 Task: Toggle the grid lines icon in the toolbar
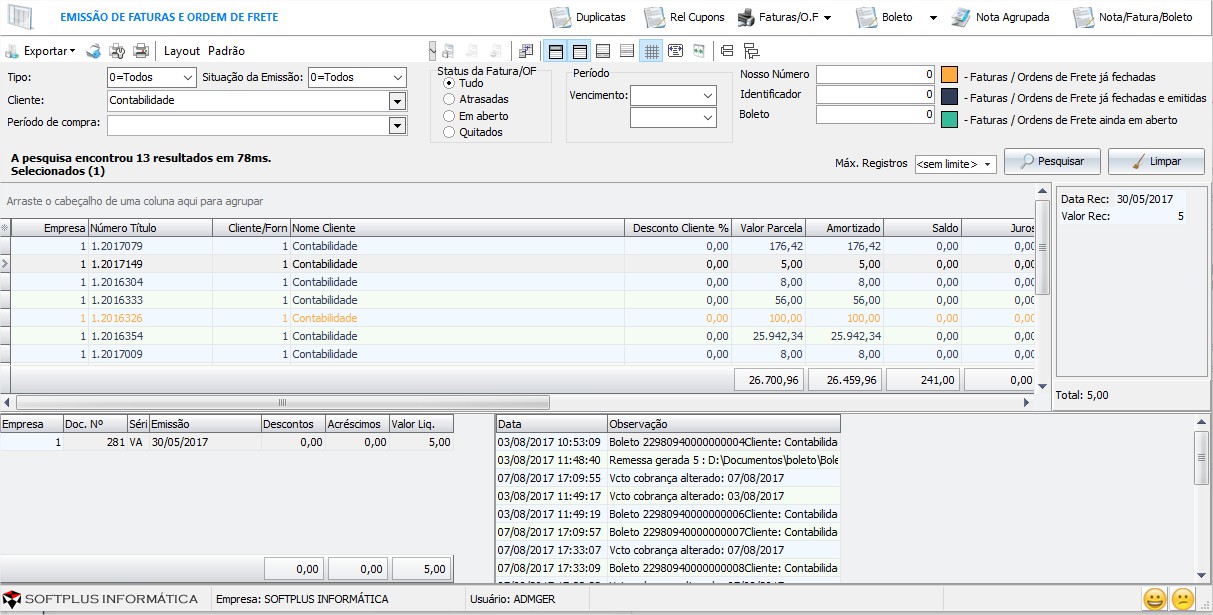tap(651, 51)
